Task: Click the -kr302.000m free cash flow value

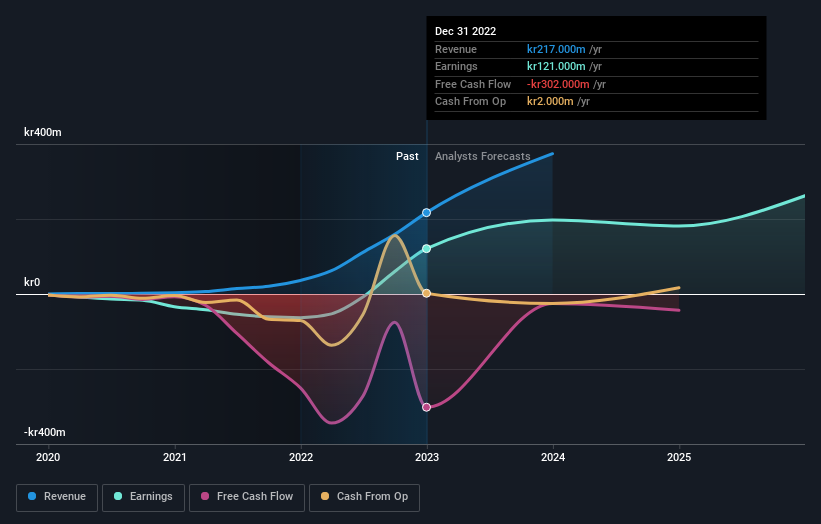Action: [558, 84]
